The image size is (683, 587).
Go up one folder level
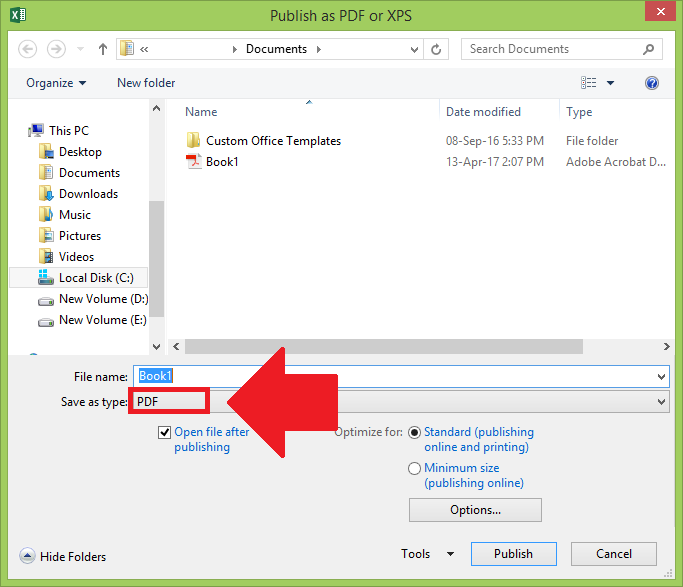point(103,49)
